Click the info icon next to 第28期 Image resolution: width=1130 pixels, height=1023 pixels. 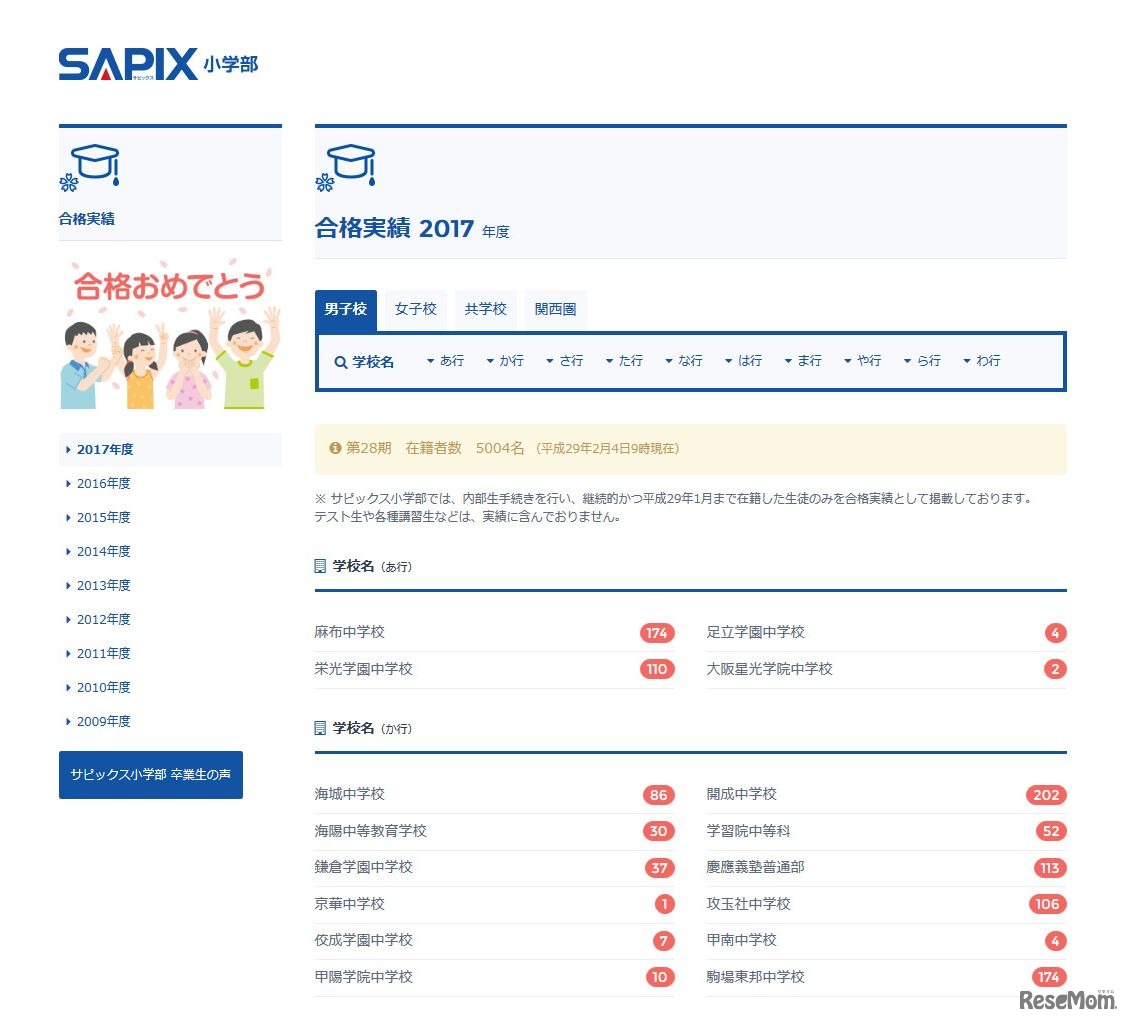[335, 448]
